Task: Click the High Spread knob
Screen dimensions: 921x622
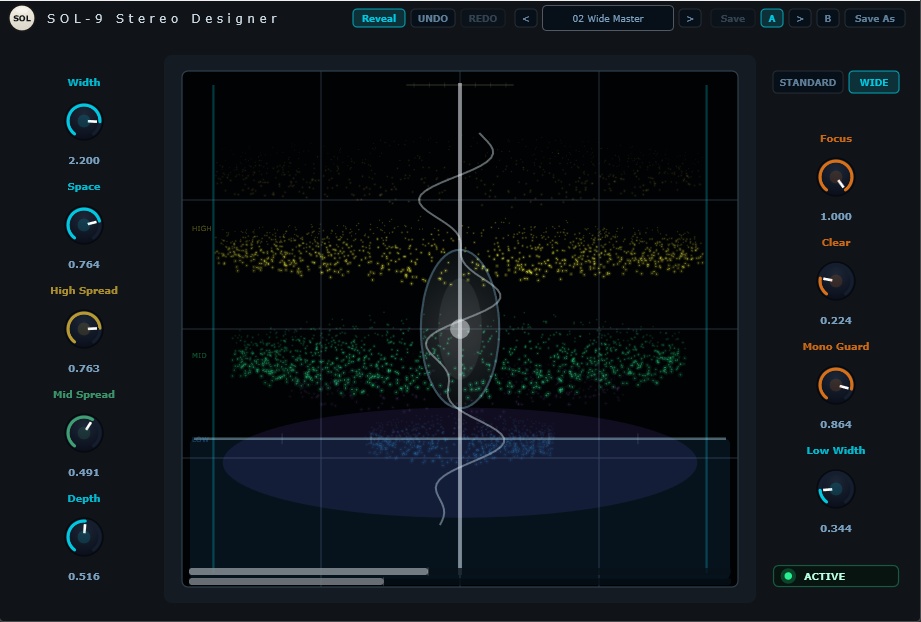Action: coord(84,329)
